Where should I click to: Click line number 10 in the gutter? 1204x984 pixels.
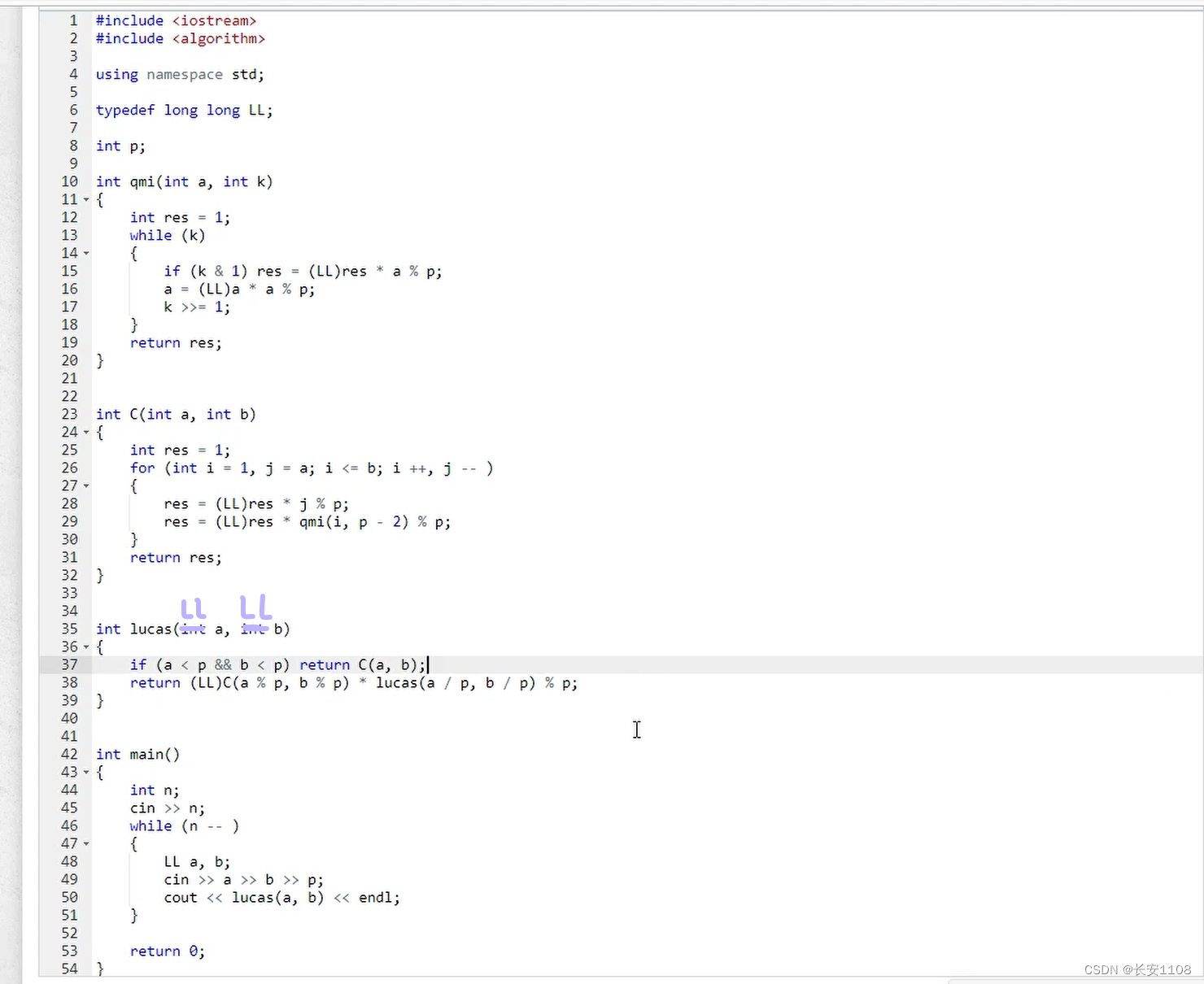tap(70, 181)
